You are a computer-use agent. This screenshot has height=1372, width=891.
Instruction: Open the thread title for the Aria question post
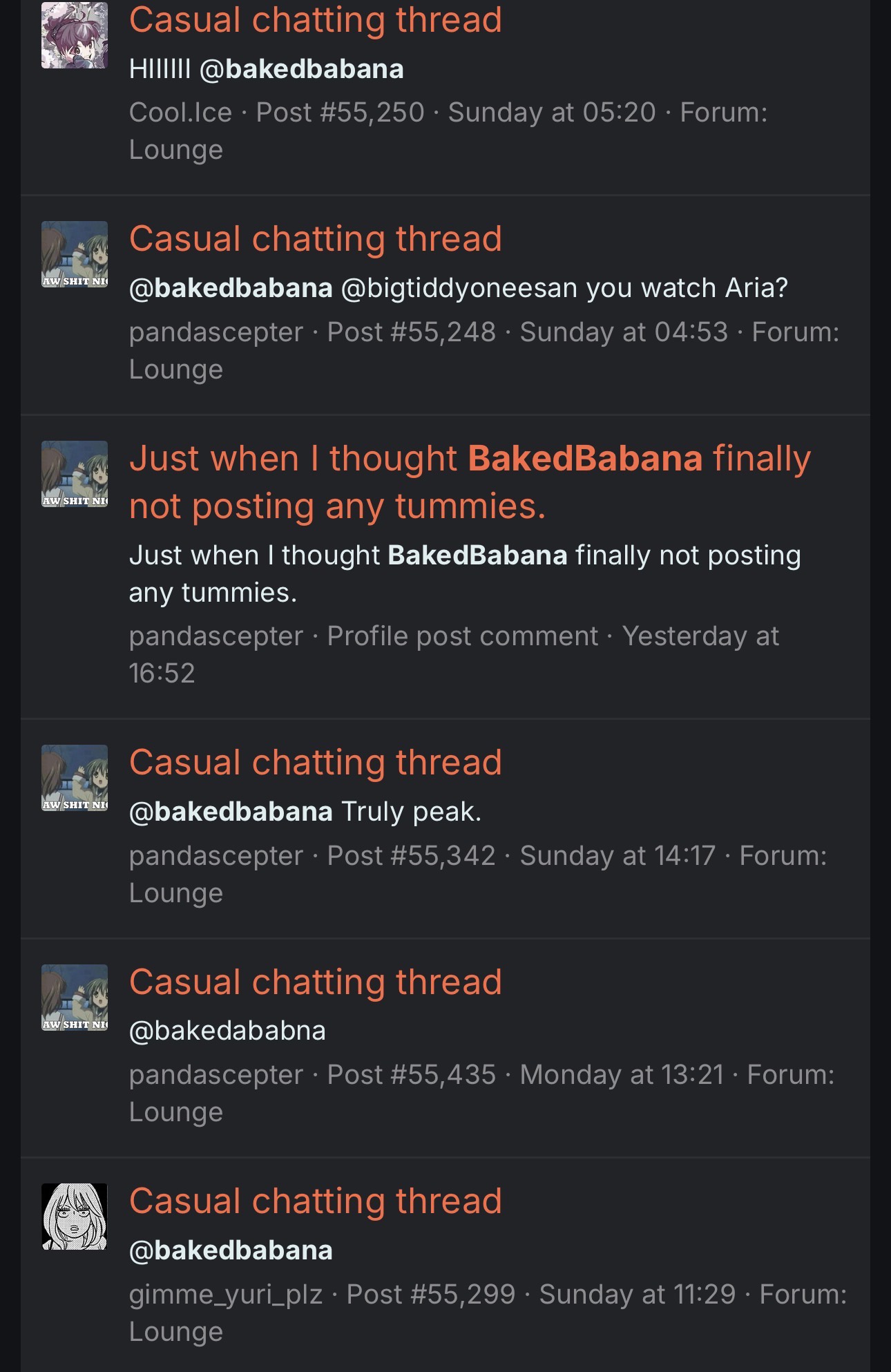[x=316, y=239]
